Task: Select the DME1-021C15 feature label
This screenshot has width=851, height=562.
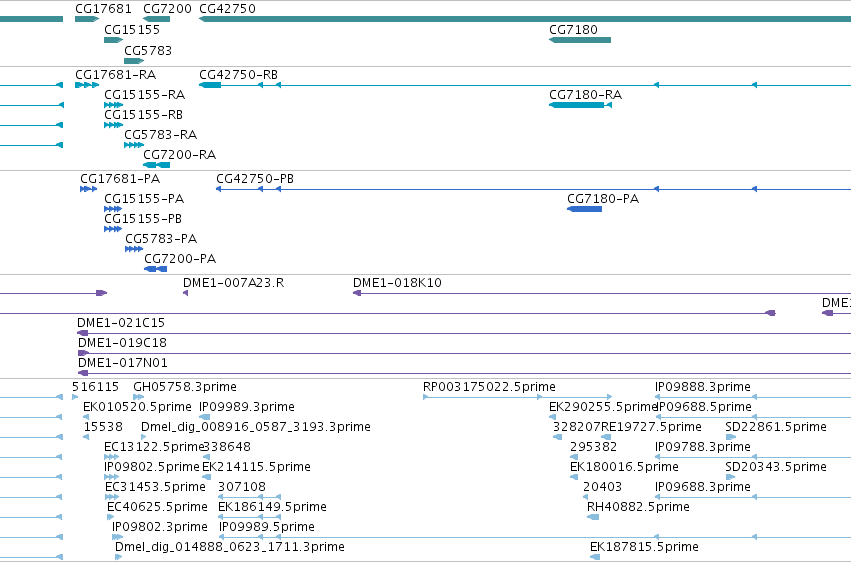Action: click(x=121, y=323)
